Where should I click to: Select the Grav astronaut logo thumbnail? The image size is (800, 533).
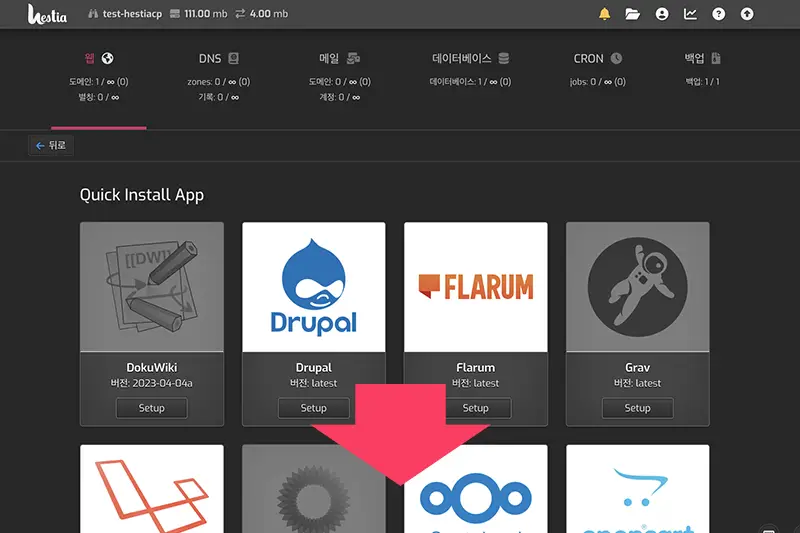[x=638, y=287]
